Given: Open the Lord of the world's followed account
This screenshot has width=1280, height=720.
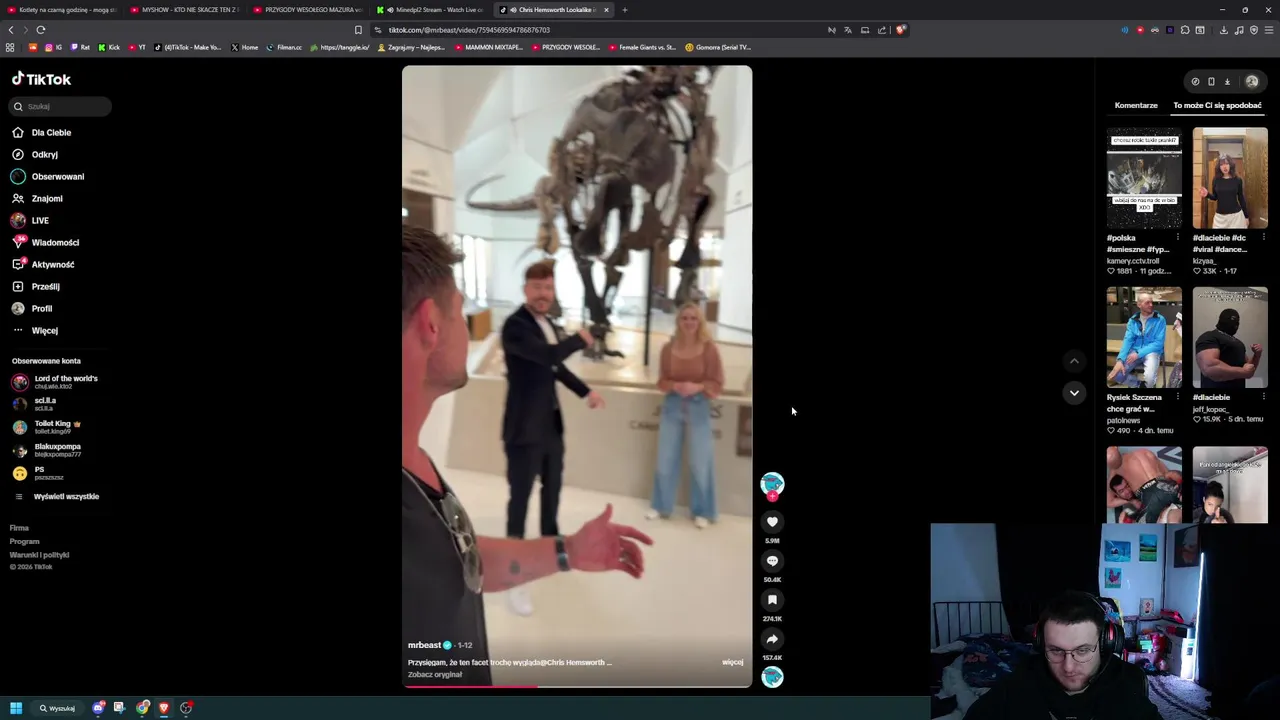Looking at the screenshot, I should [56, 382].
